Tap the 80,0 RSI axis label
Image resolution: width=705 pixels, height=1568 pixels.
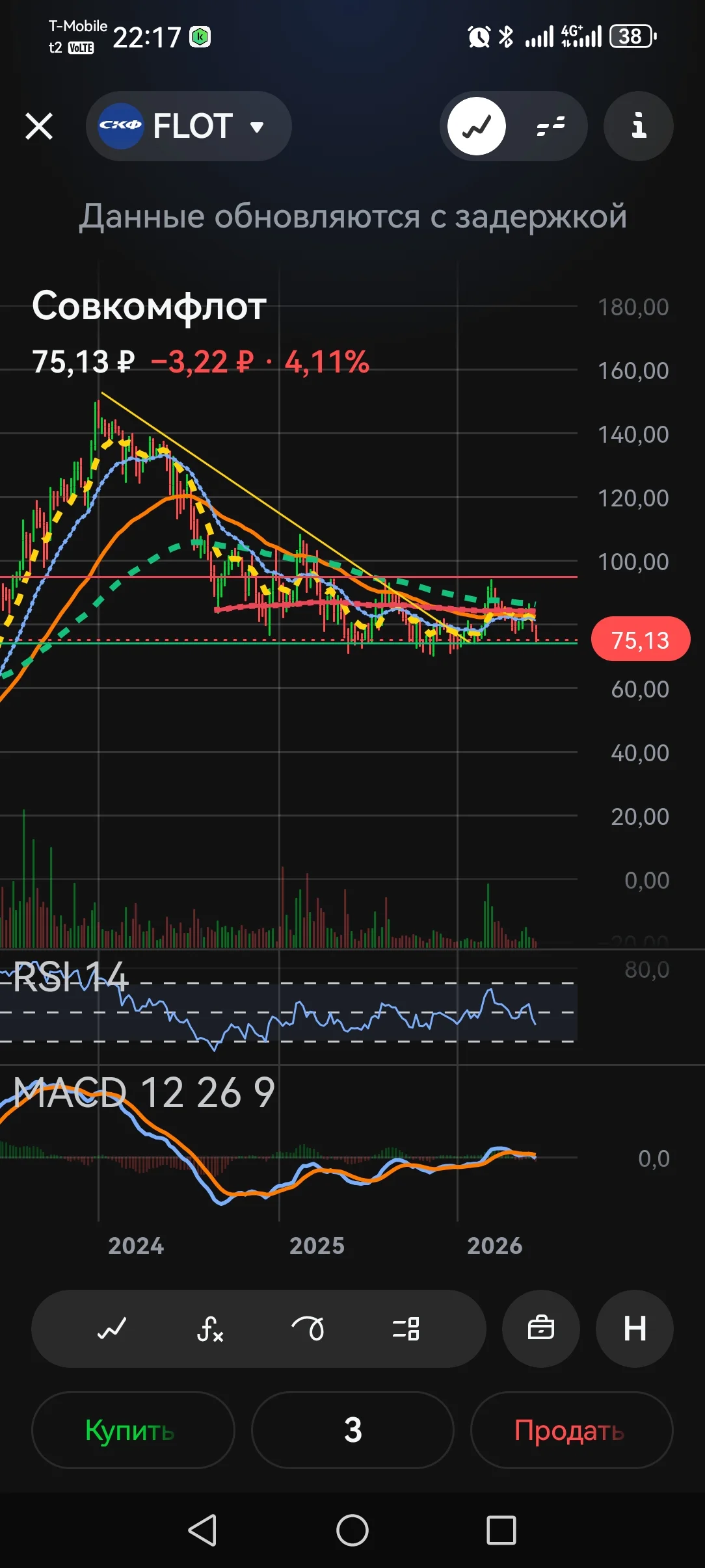coord(646,969)
